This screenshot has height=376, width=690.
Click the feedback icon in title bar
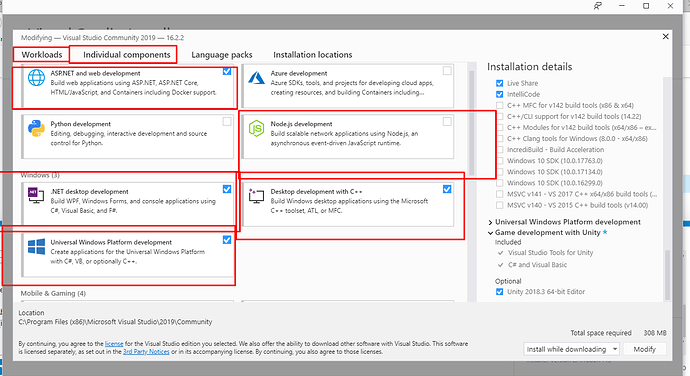597,6
